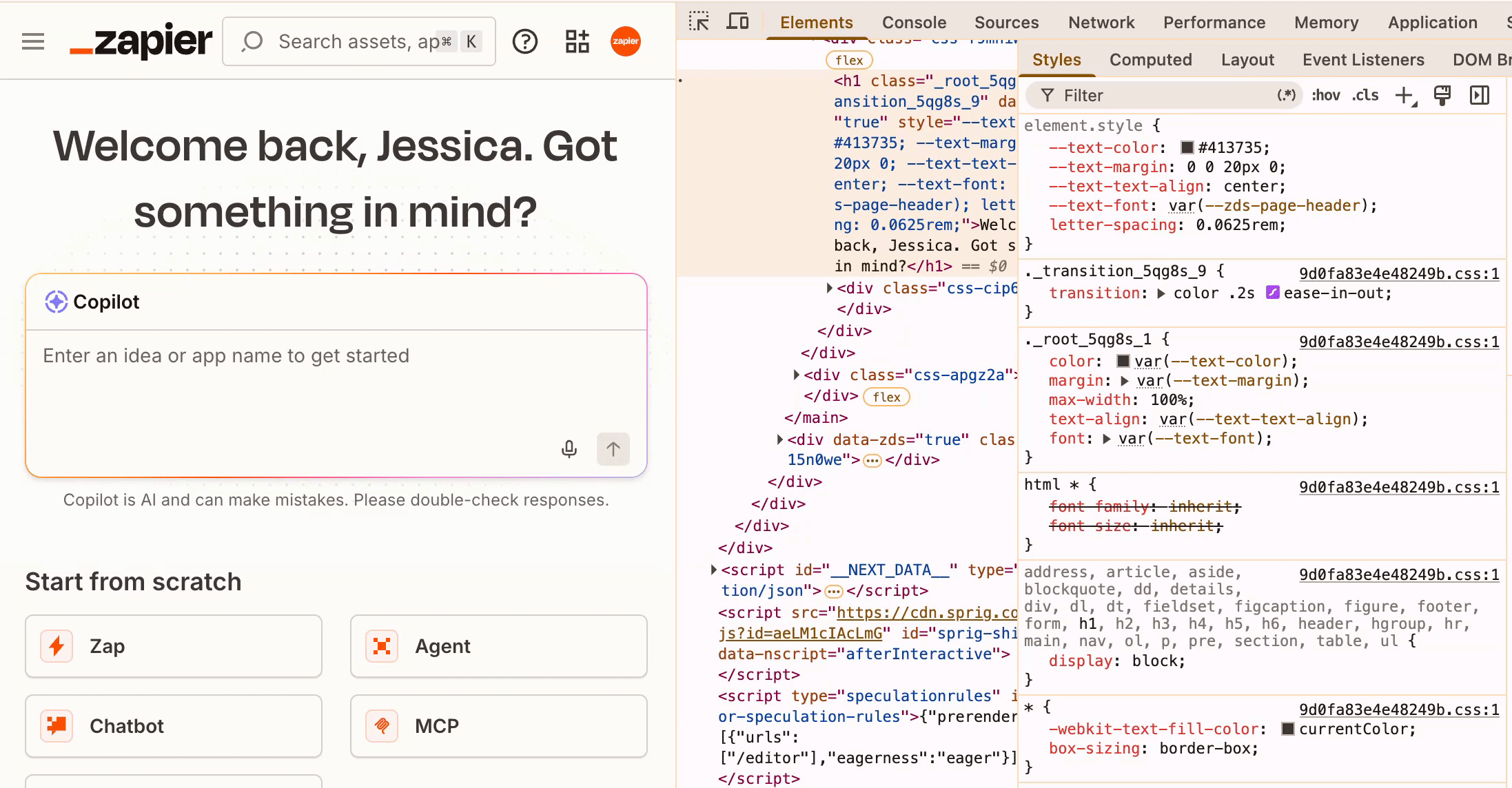Open the ease-in-out easing editor icon
Screen dimensions: 1512x788
point(1272,293)
